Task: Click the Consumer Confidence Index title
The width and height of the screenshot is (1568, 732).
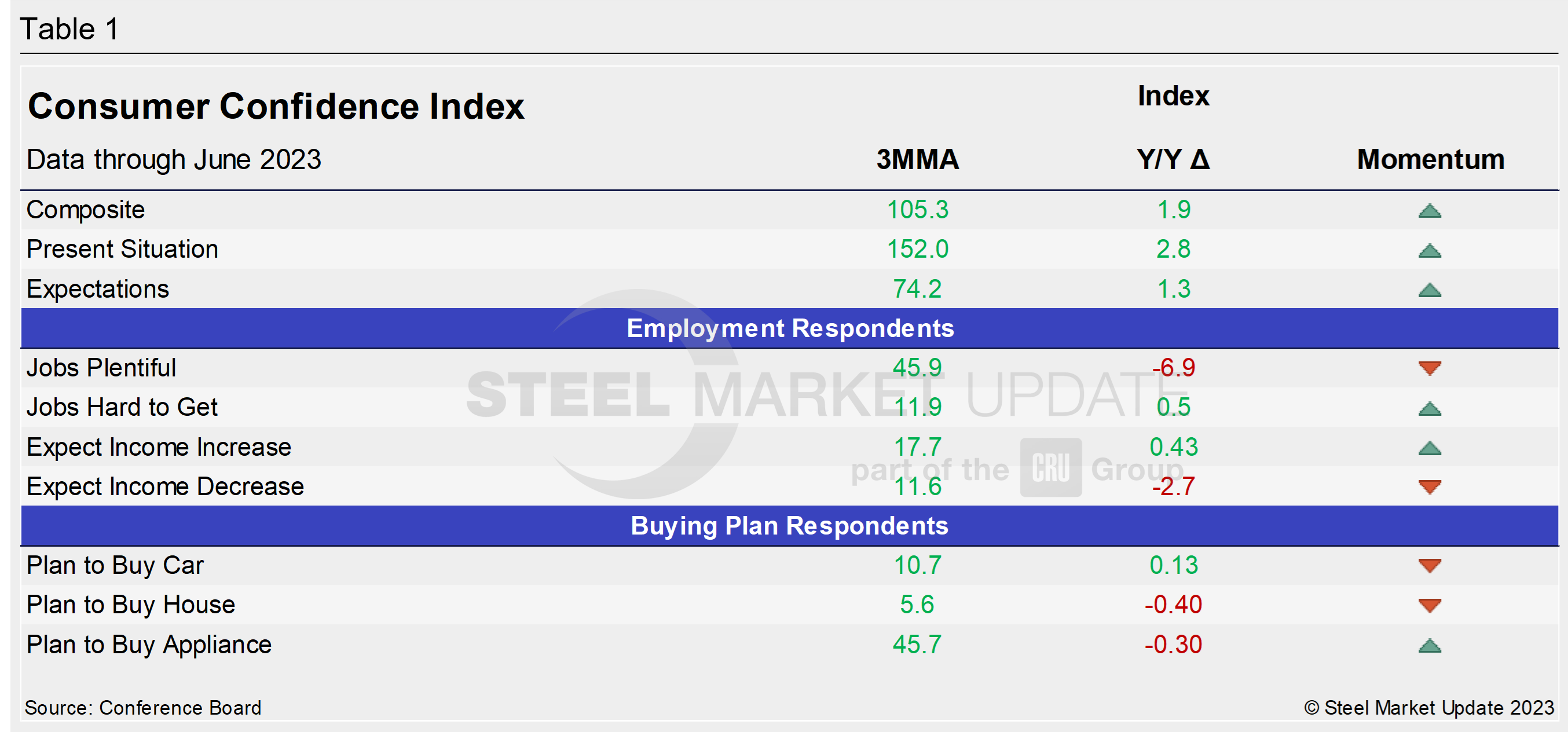Action: (x=276, y=106)
